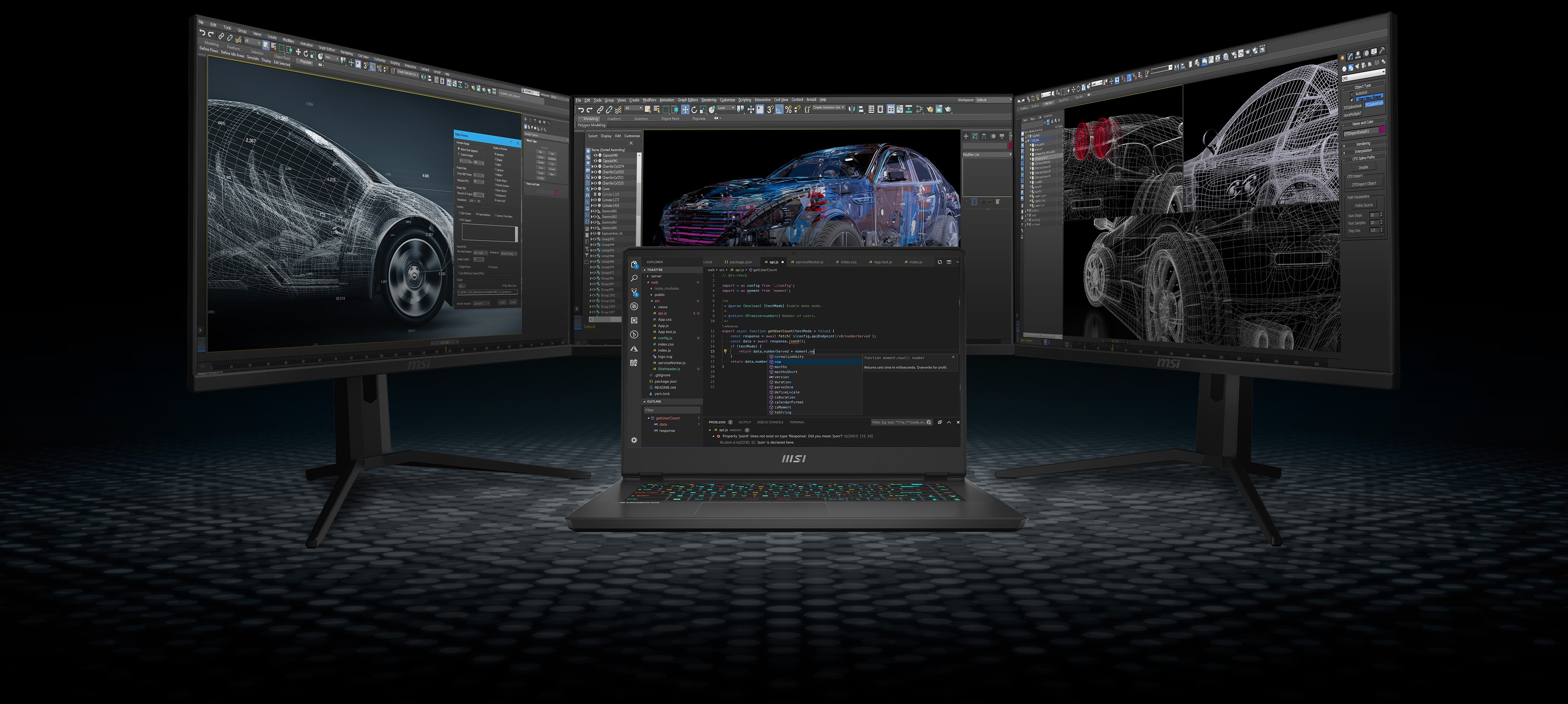Click Bind to Space Warp icon on center monitor
The image size is (1568, 704).
point(618,109)
